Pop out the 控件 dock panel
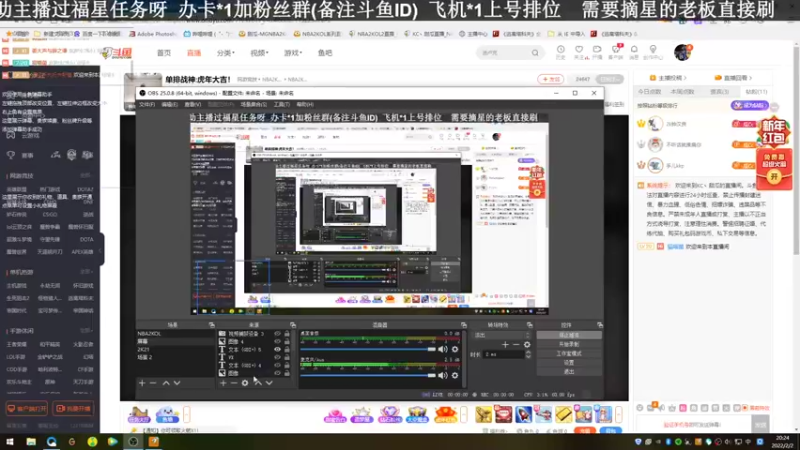 (x=599, y=325)
